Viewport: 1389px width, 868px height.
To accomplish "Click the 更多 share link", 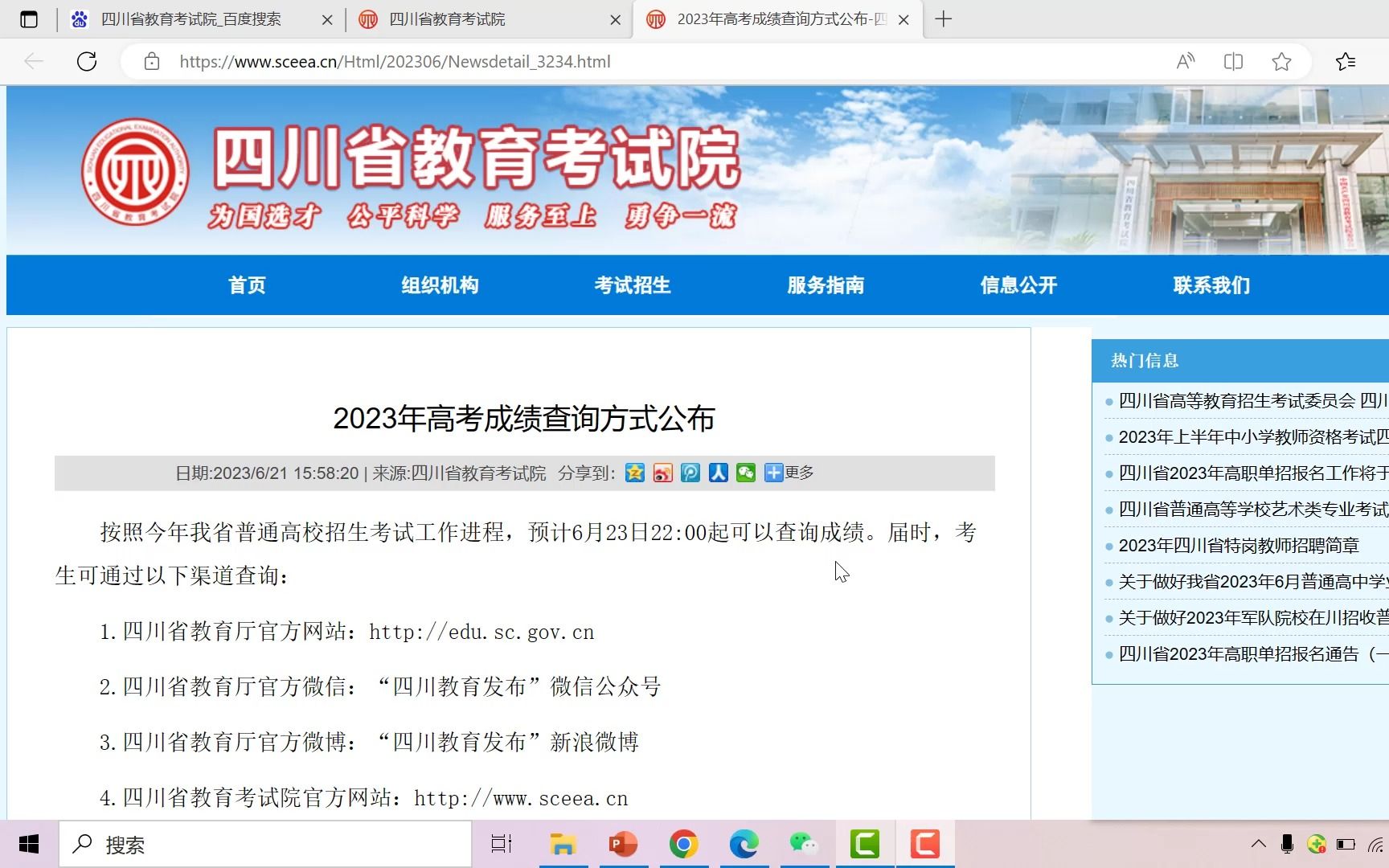I will coord(799,473).
